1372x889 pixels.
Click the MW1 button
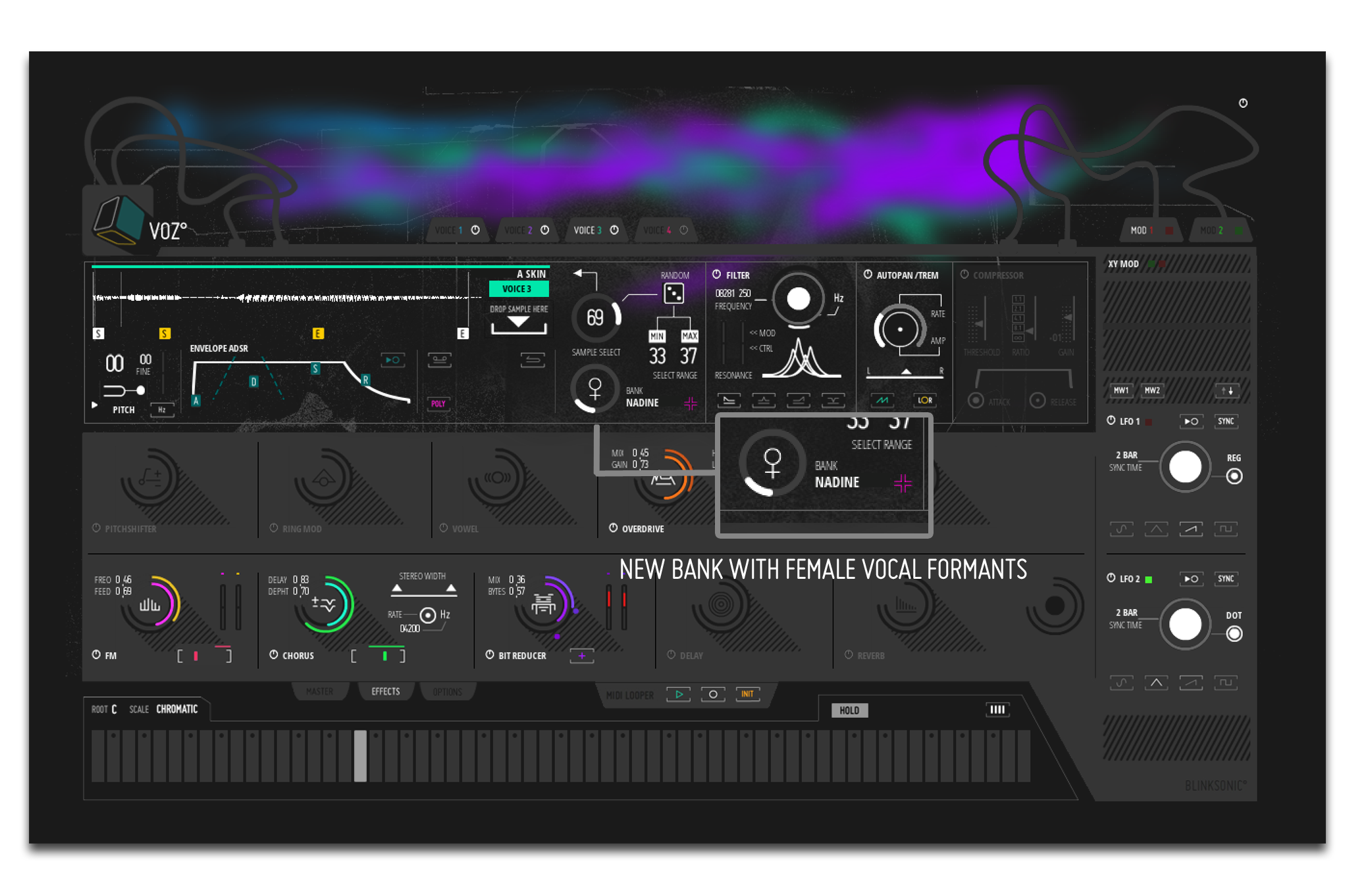click(x=1121, y=391)
